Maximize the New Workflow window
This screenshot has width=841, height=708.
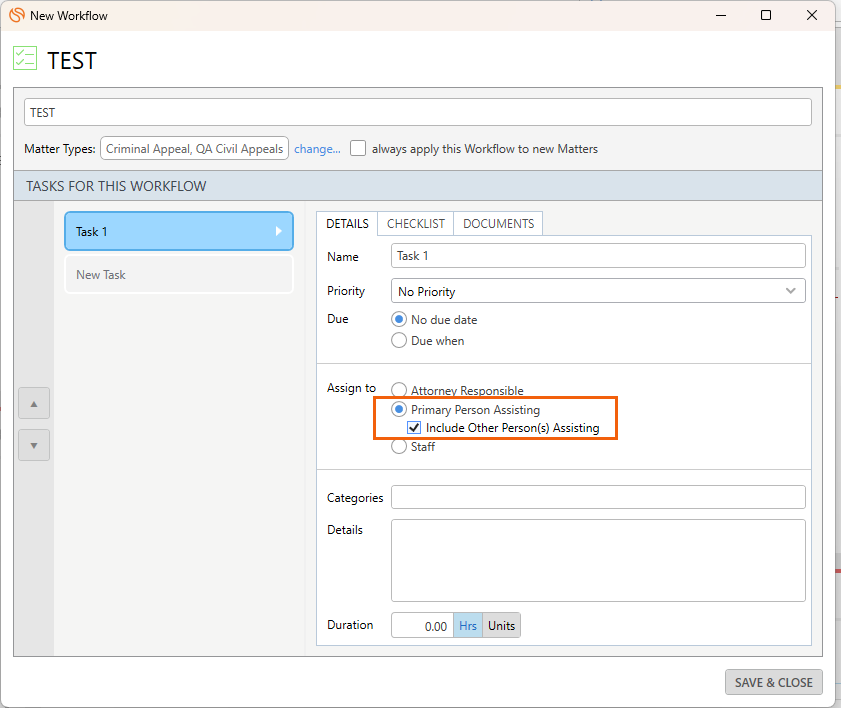tap(766, 15)
